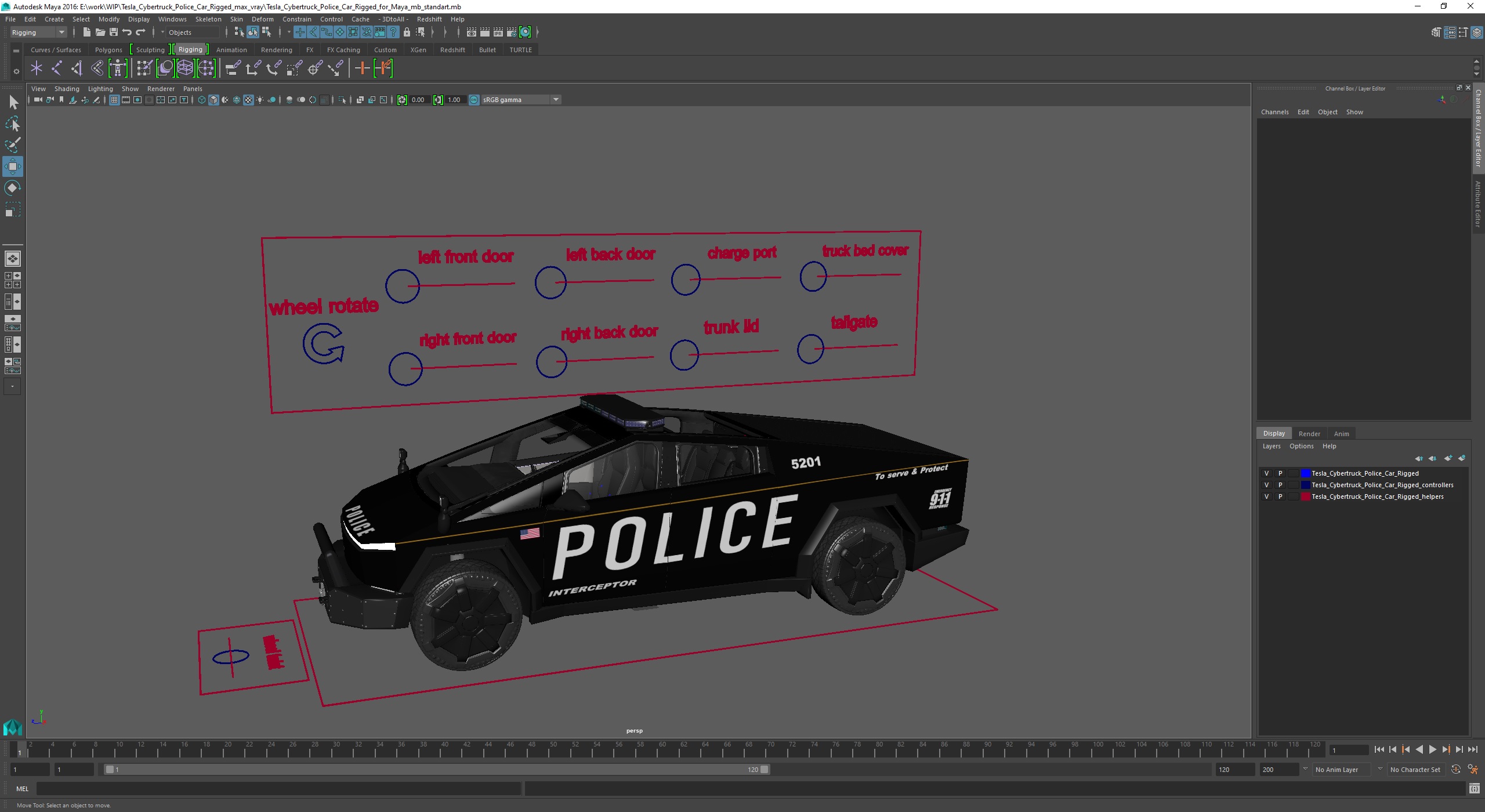Activate the Rotate tool in toolbox
The image size is (1485, 812).
pos(13,188)
